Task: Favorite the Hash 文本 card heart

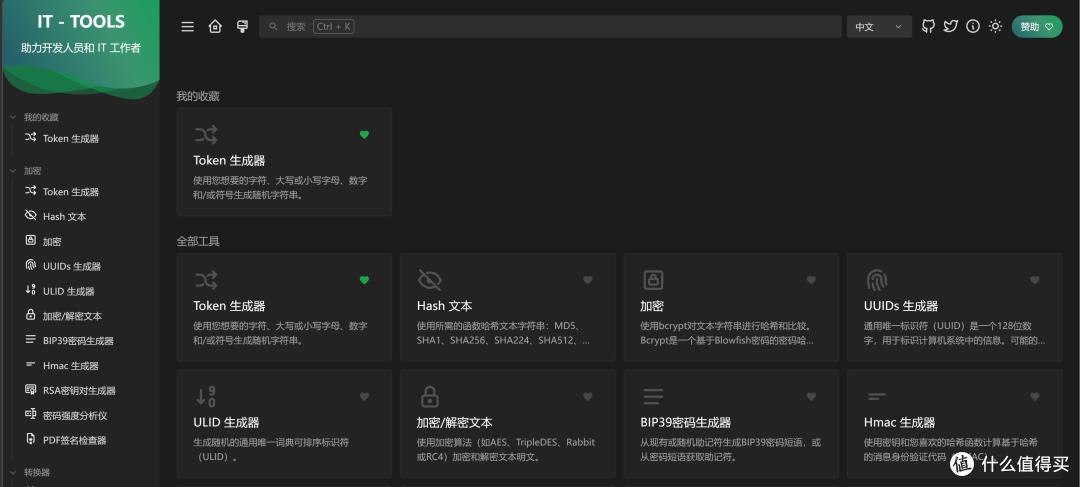Action: [x=588, y=280]
